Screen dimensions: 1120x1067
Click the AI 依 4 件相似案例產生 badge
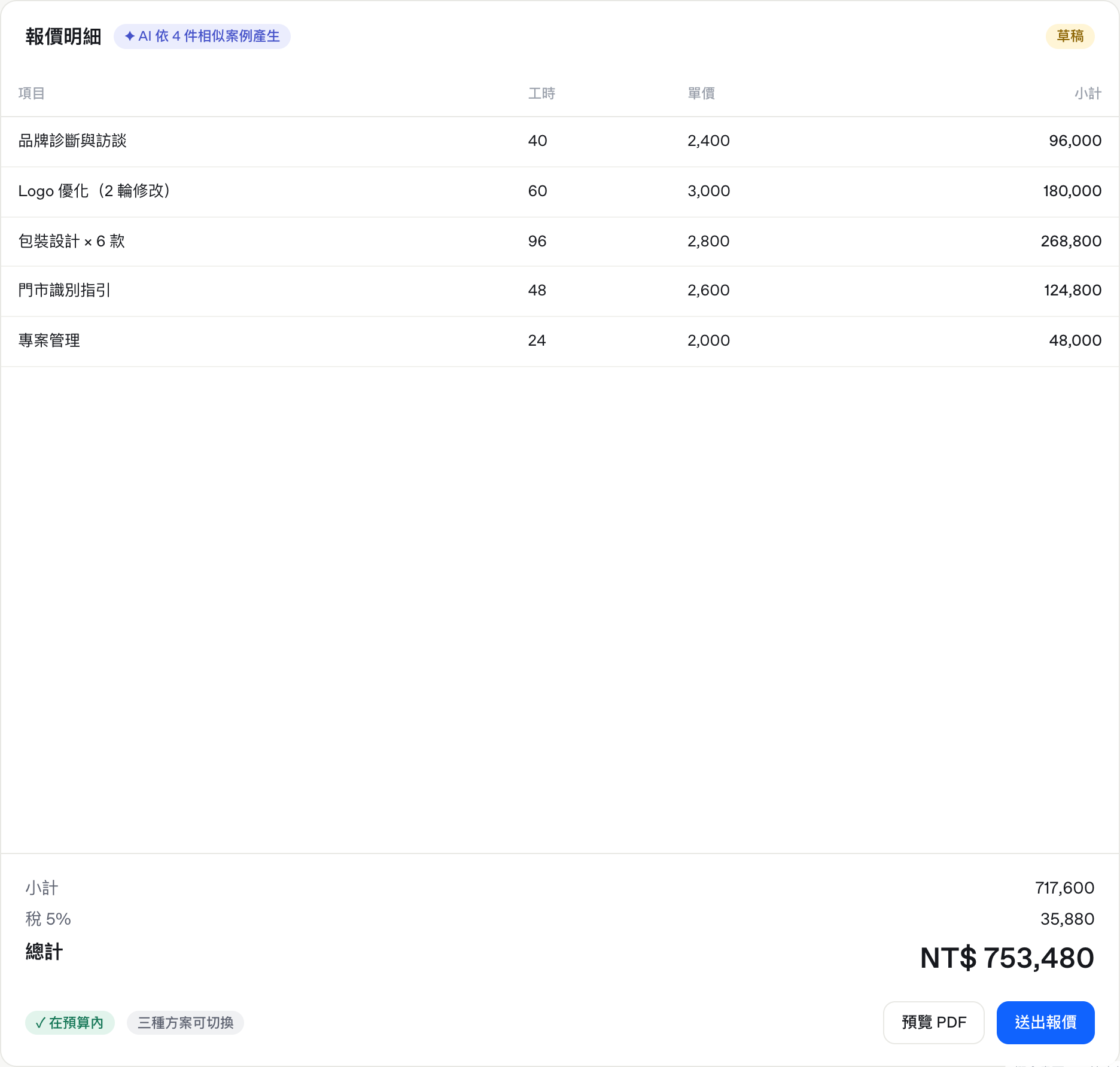[202, 36]
